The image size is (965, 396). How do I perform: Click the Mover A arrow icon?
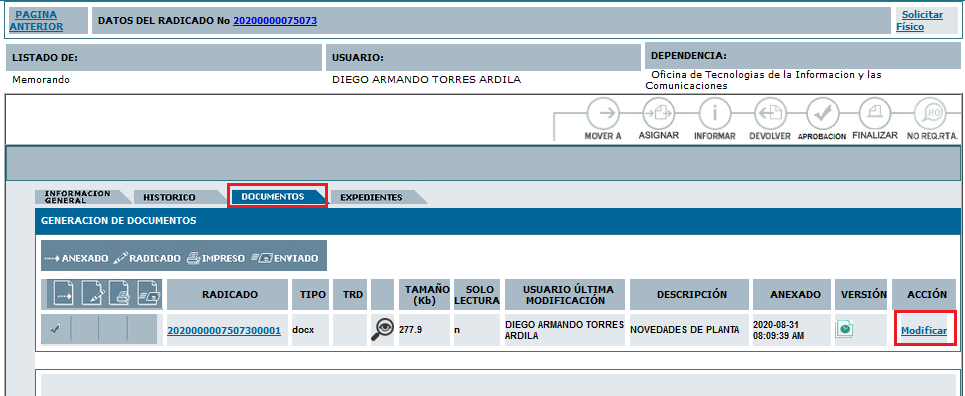603,113
